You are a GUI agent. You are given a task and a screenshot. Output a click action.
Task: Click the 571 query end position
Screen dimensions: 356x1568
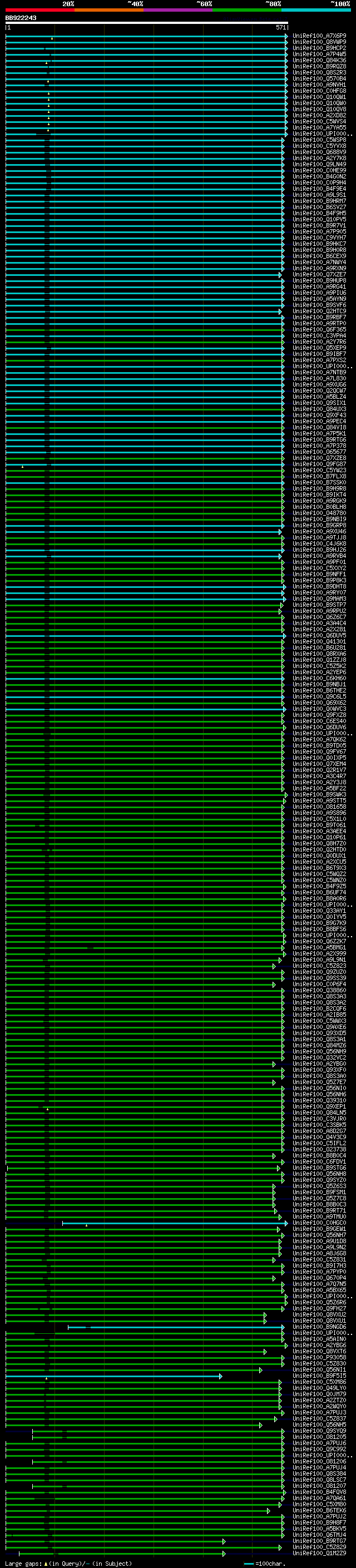pyautogui.click(x=280, y=27)
